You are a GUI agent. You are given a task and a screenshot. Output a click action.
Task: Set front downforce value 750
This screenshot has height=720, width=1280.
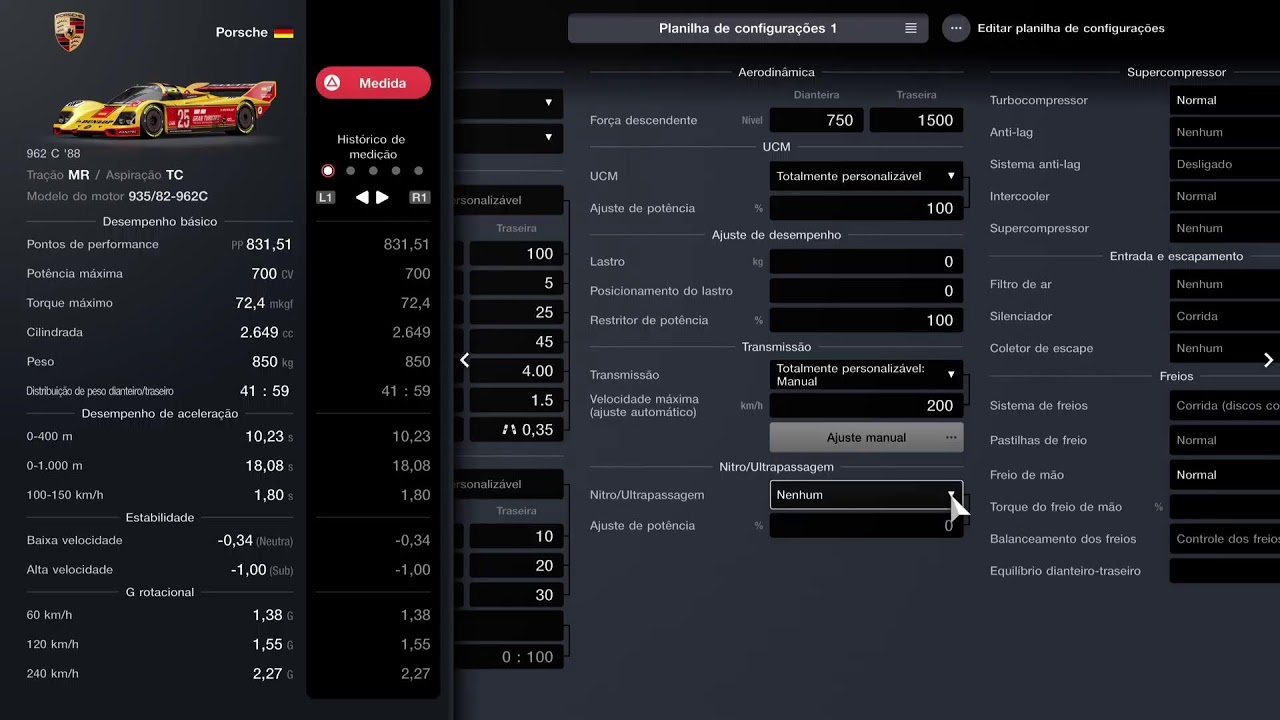815,120
